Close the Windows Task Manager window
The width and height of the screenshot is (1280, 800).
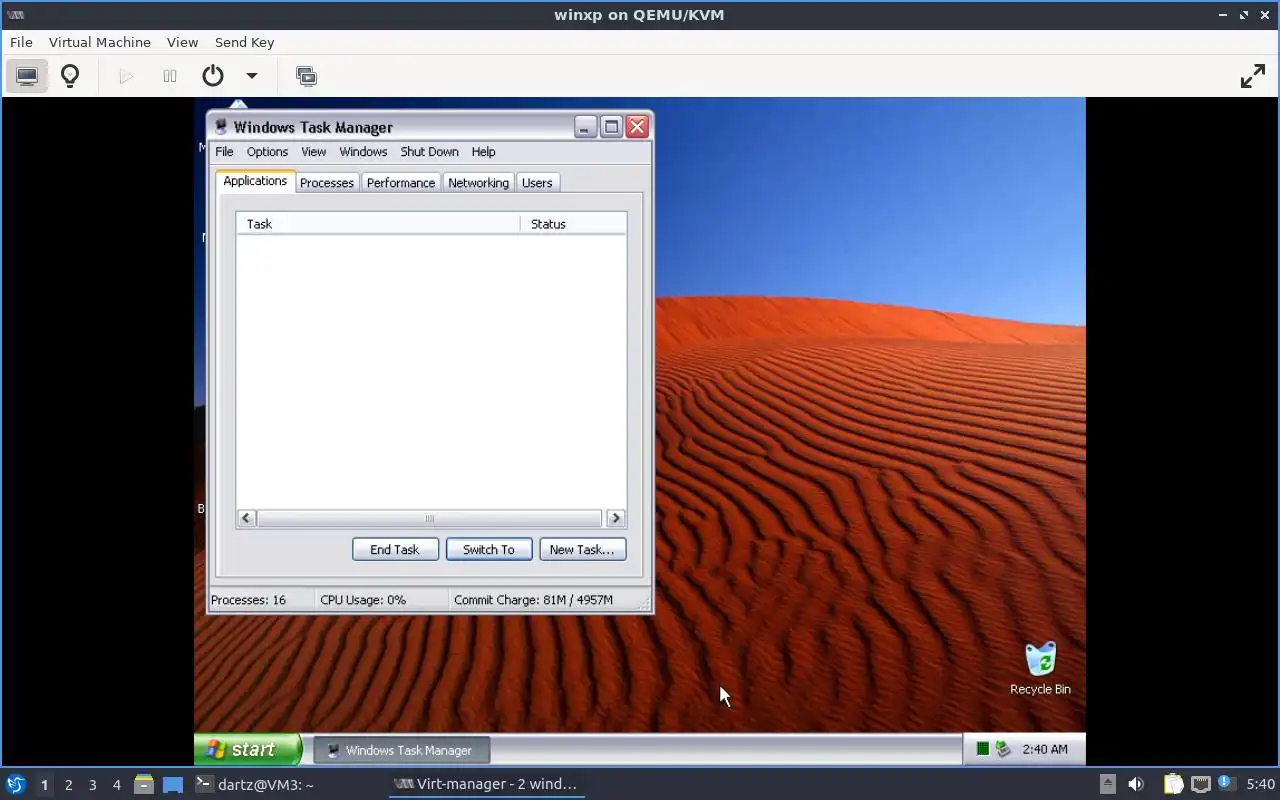[637, 127]
